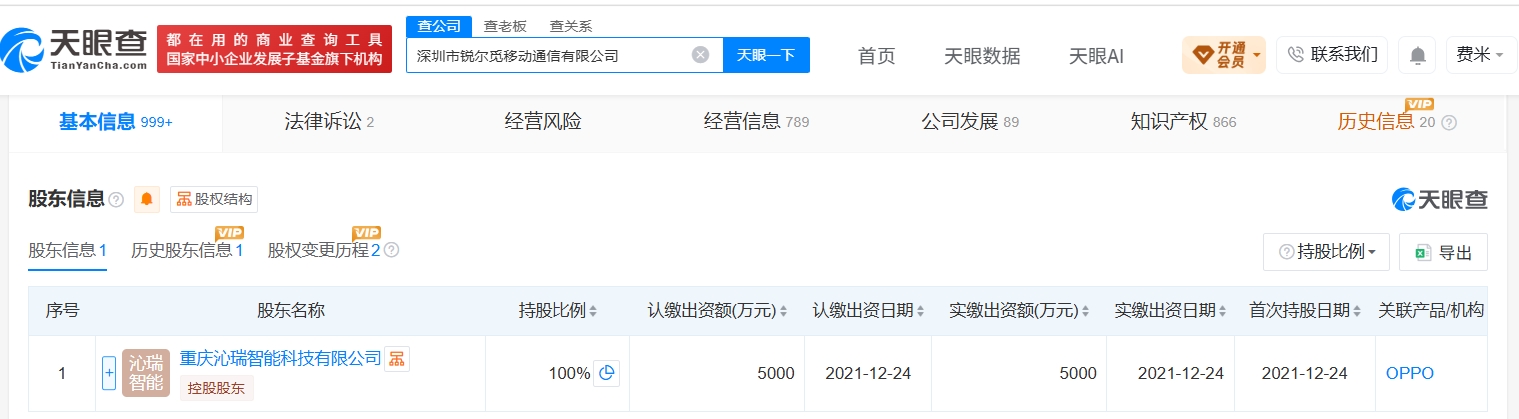Open the OPPO related product link
The height and width of the screenshot is (419, 1519).
[x=1409, y=373]
